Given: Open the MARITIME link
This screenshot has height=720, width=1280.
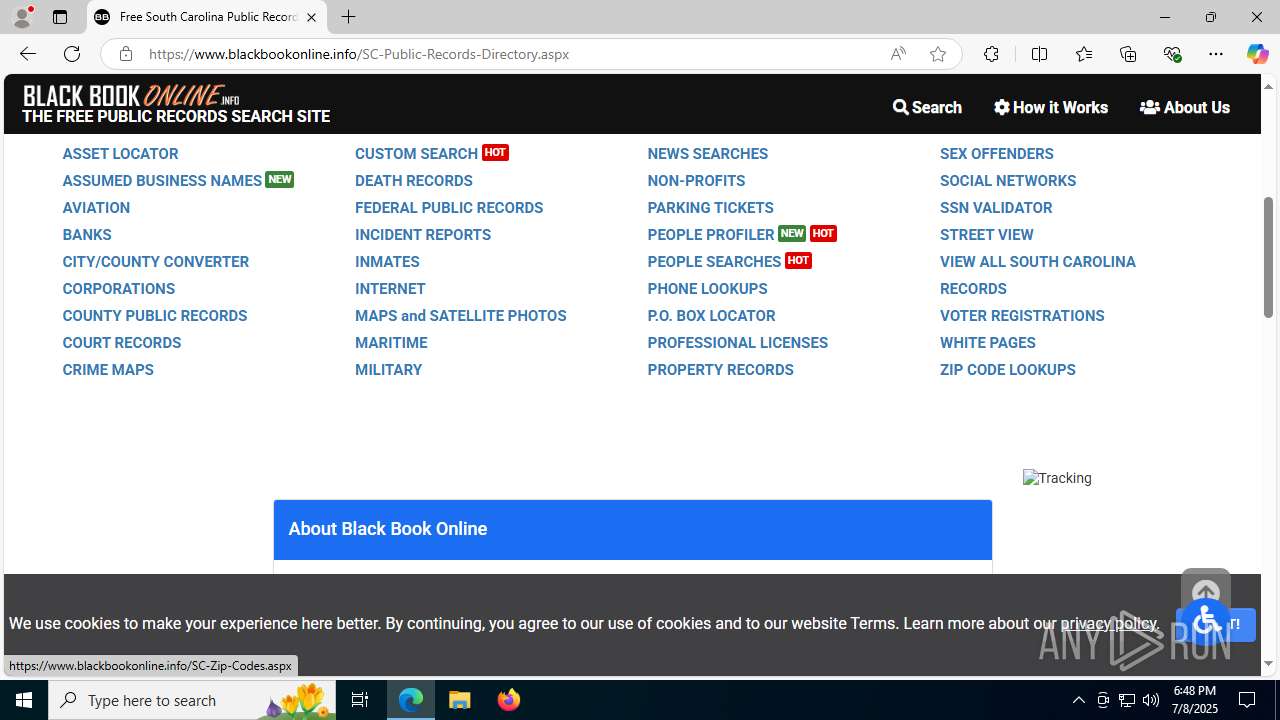Looking at the screenshot, I should (x=391, y=343).
